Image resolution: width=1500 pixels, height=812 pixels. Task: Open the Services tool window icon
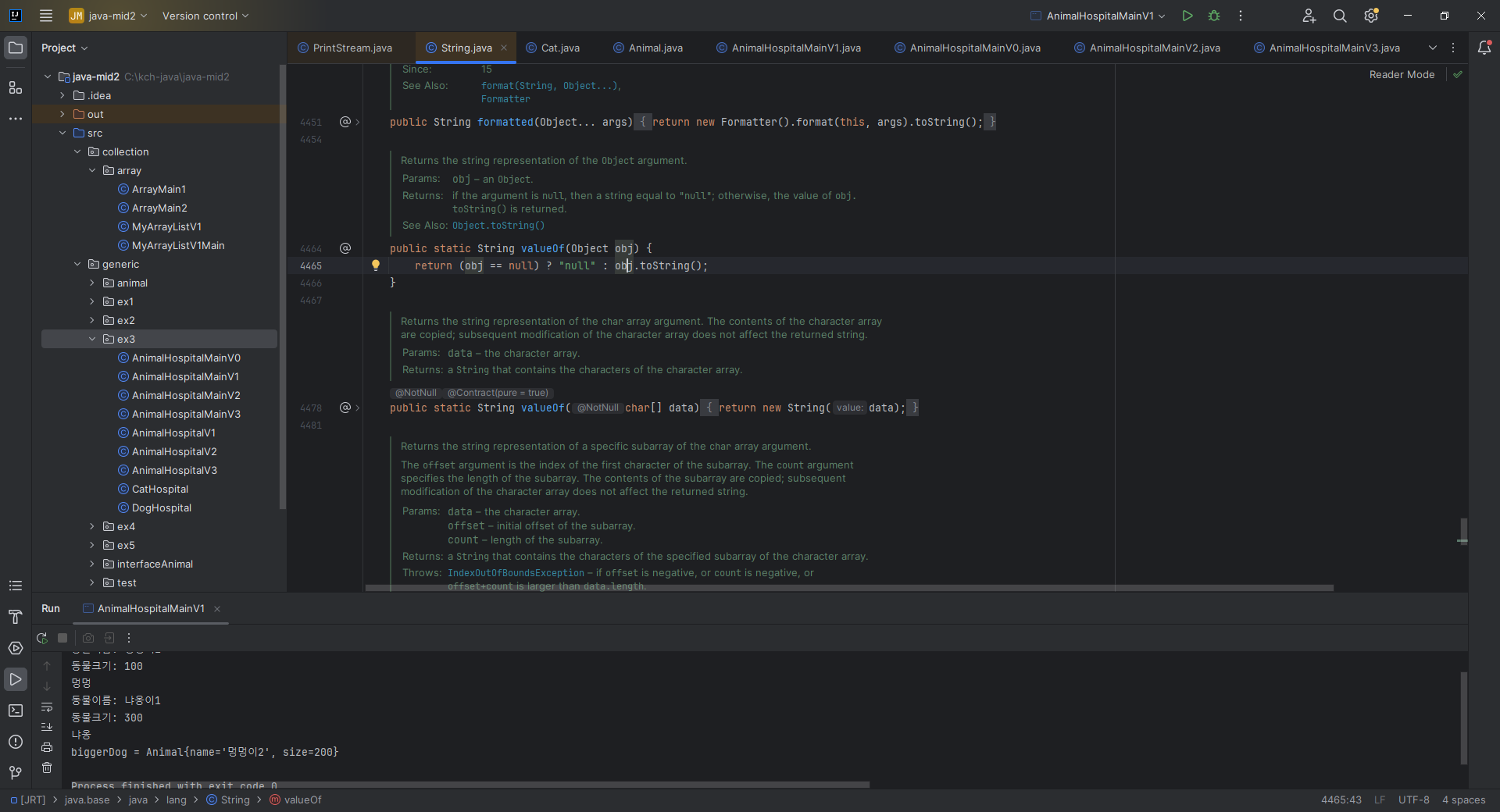16,648
